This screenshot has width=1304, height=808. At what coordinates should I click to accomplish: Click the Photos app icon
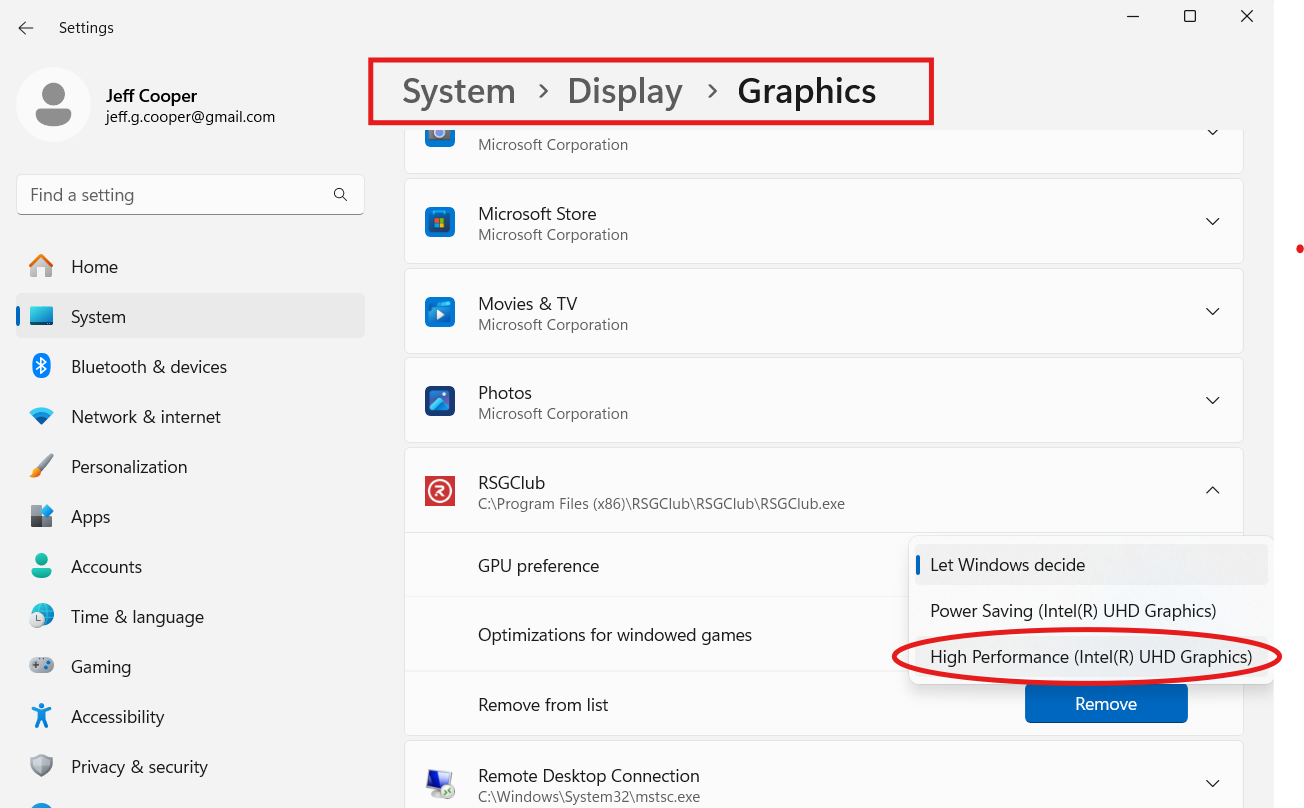pyautogui.click(x=440, y=401)
